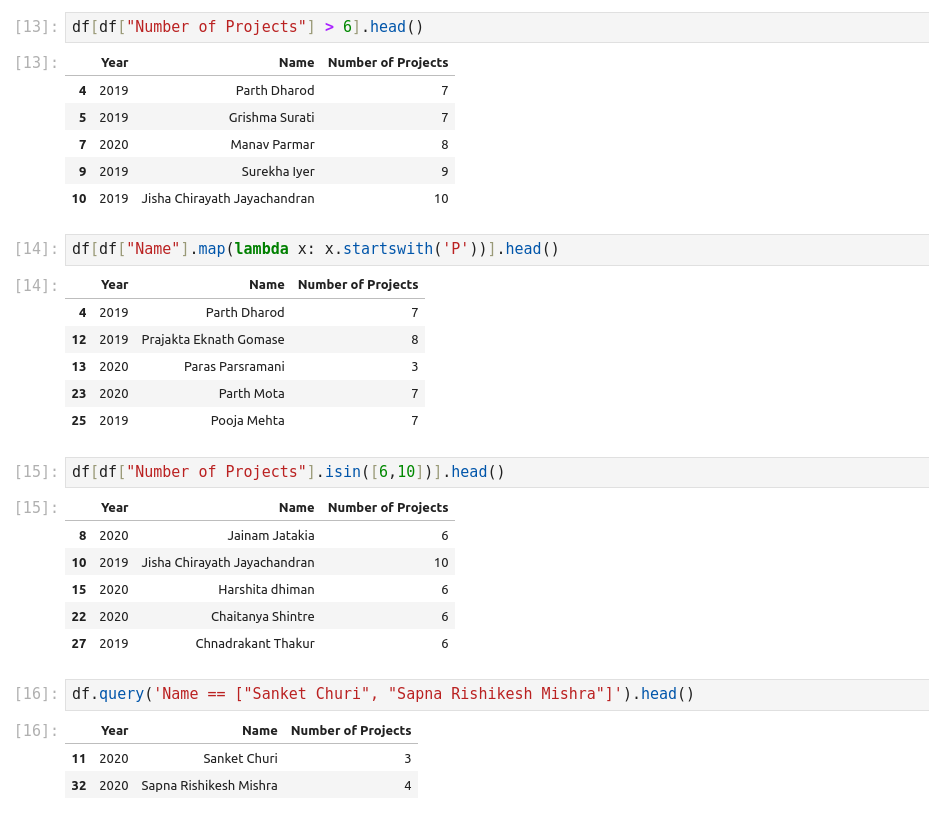Select the Pooja Mehta row

tap(245, 421)
